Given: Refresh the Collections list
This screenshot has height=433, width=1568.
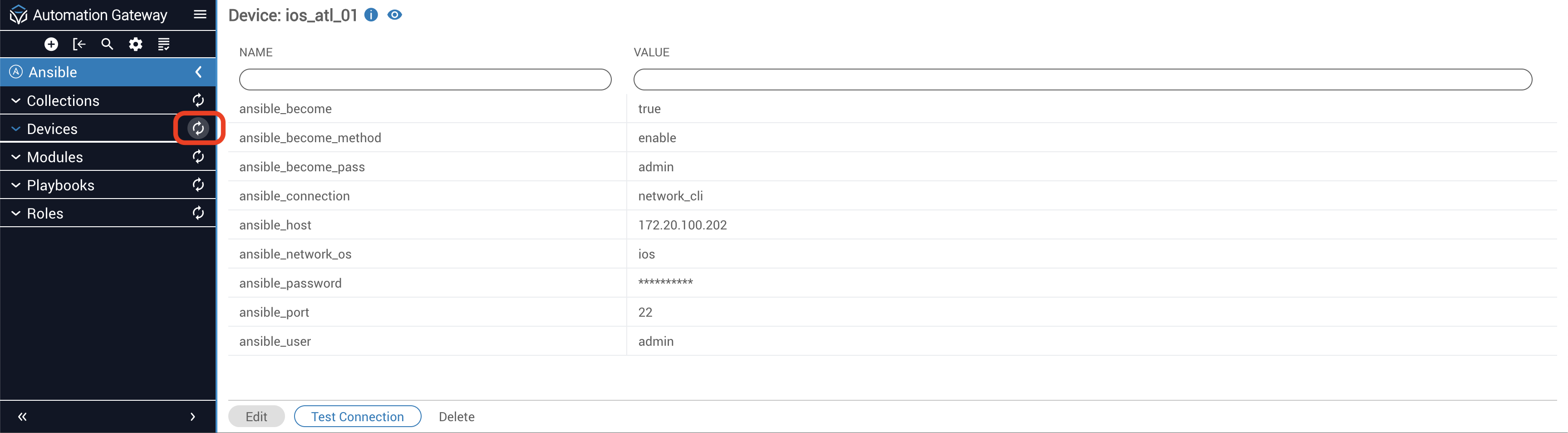Looking at the screenshot, I should coord(198,100).
